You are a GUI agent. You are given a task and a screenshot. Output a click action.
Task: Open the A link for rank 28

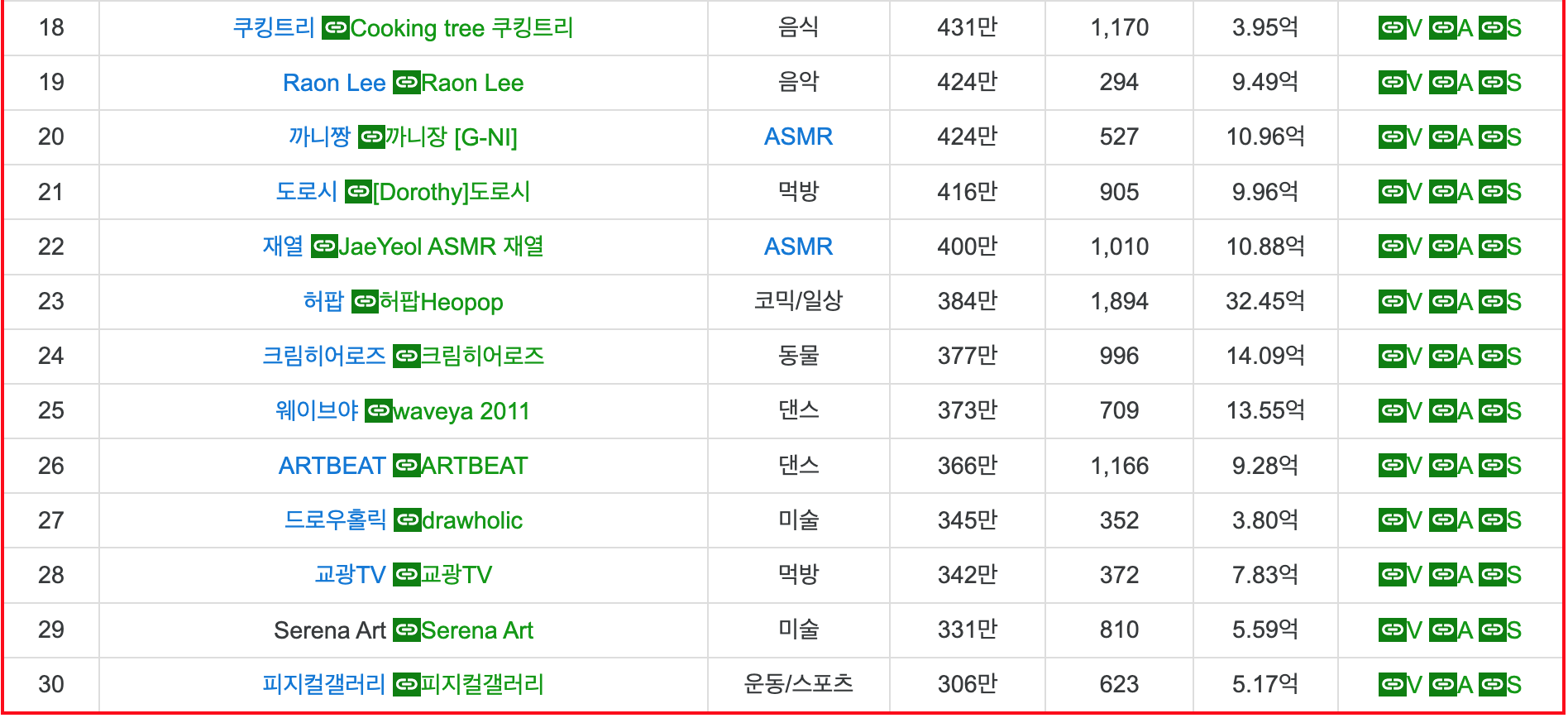1451,575
